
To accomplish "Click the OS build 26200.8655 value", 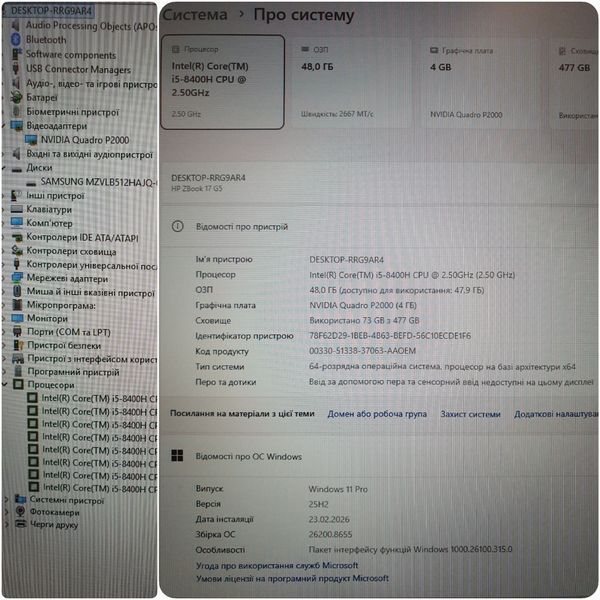I will coord(330,534).
